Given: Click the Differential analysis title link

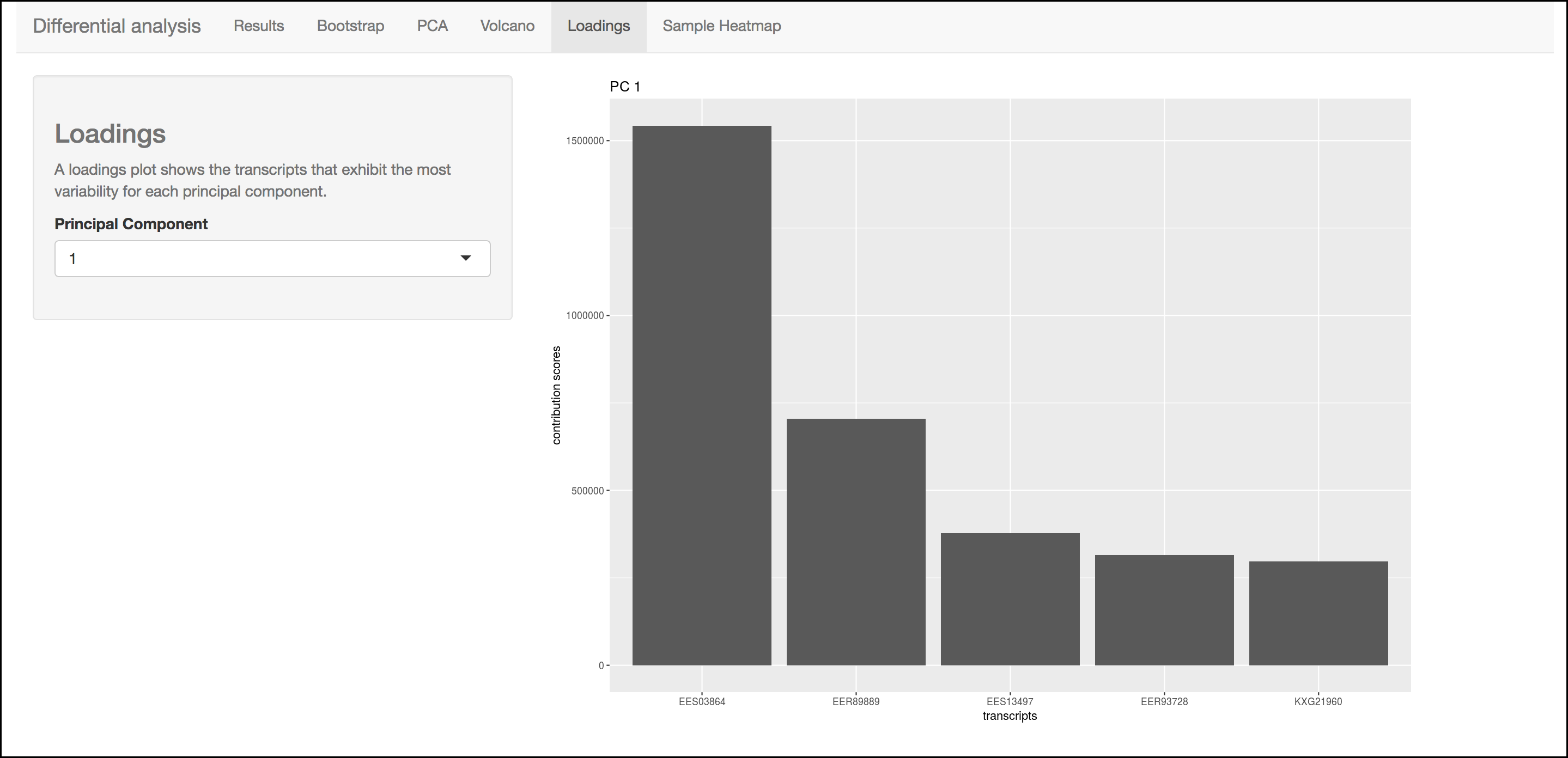Looking at the screenshot, I should [117, 26].
